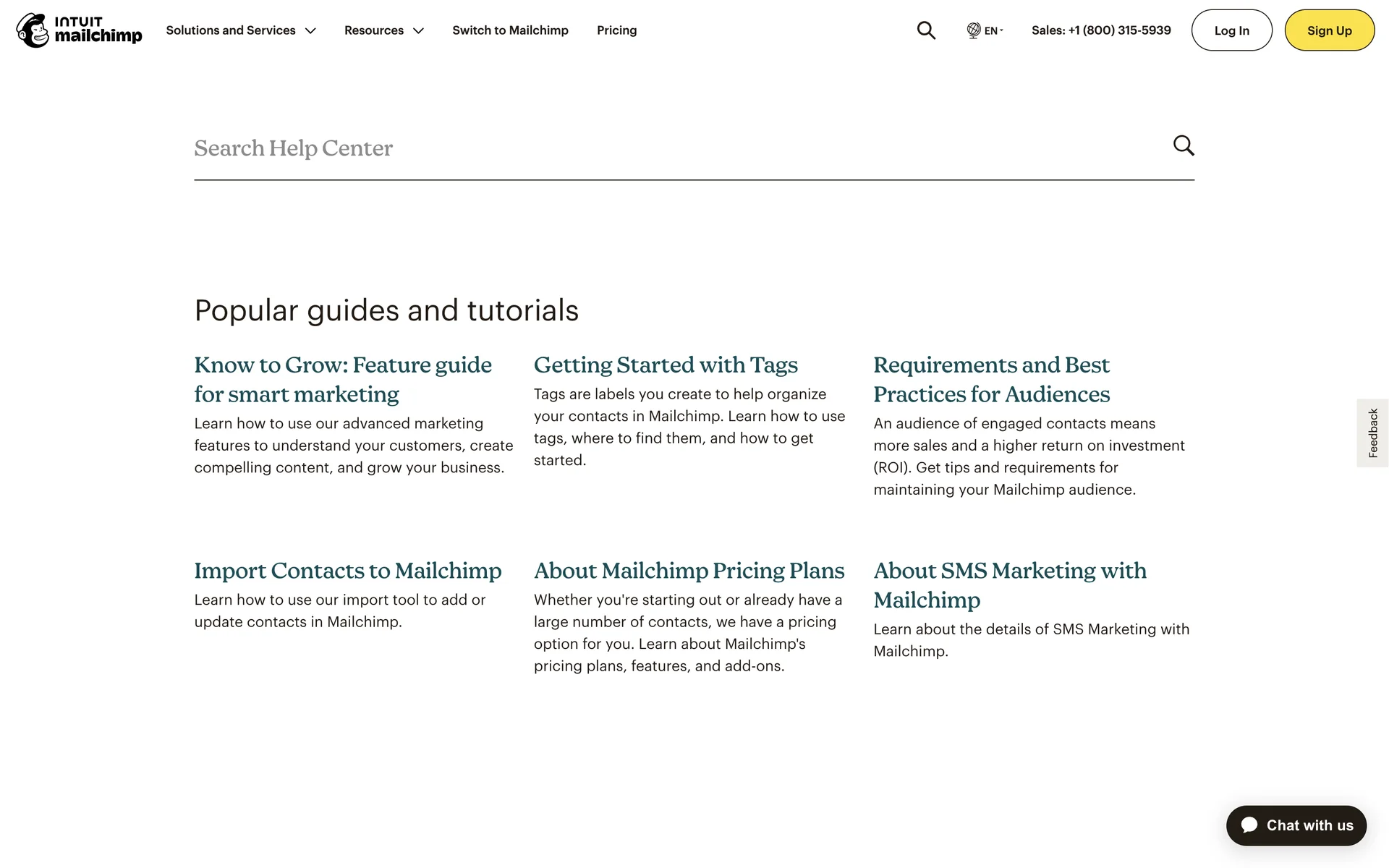
Task: Click the Mailchimp Freddie logo icon
Action: pos(32,30)
